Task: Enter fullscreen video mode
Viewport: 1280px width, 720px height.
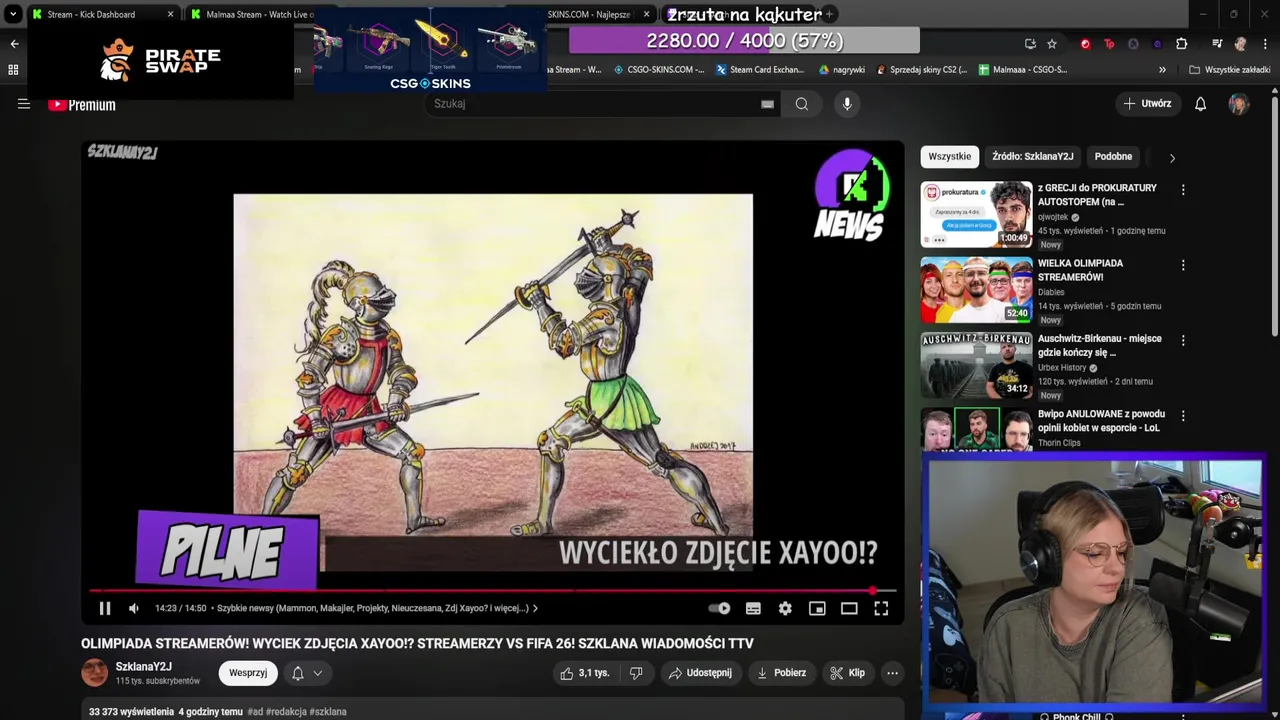Action: (881, 608)
